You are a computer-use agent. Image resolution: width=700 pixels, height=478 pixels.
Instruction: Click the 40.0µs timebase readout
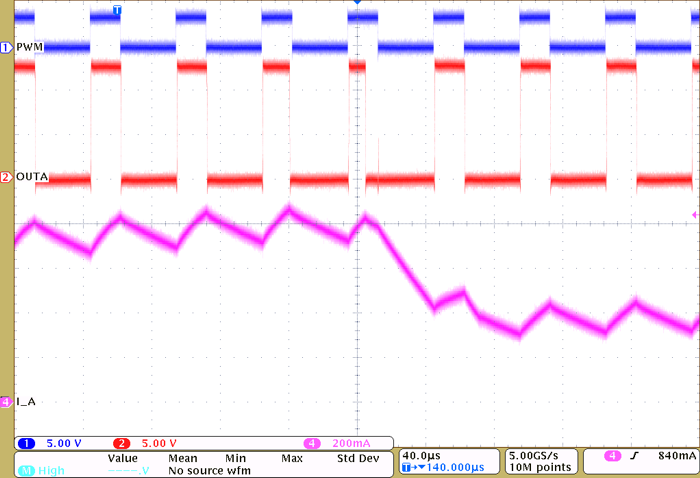(x=421, y=456)
